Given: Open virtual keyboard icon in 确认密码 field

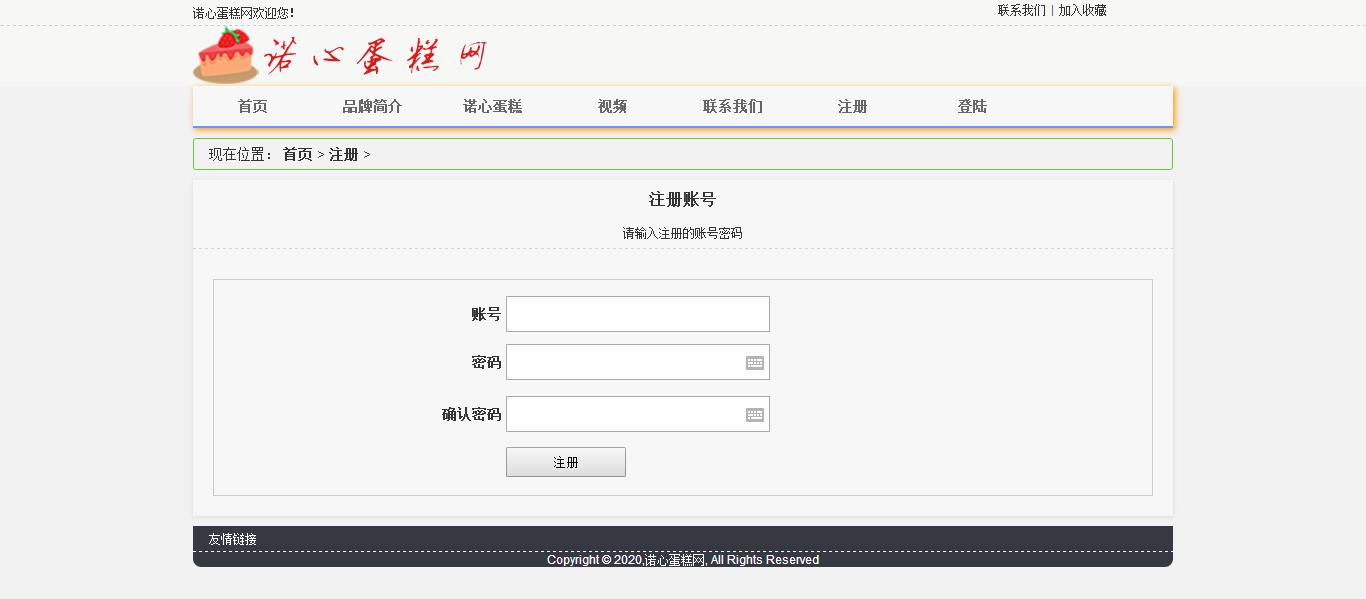Looking at the screenshot, I should pos(755,415).
